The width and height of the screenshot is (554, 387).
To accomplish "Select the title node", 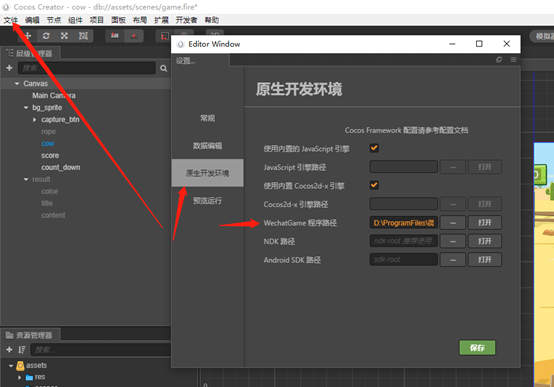I will click(47, 203).
